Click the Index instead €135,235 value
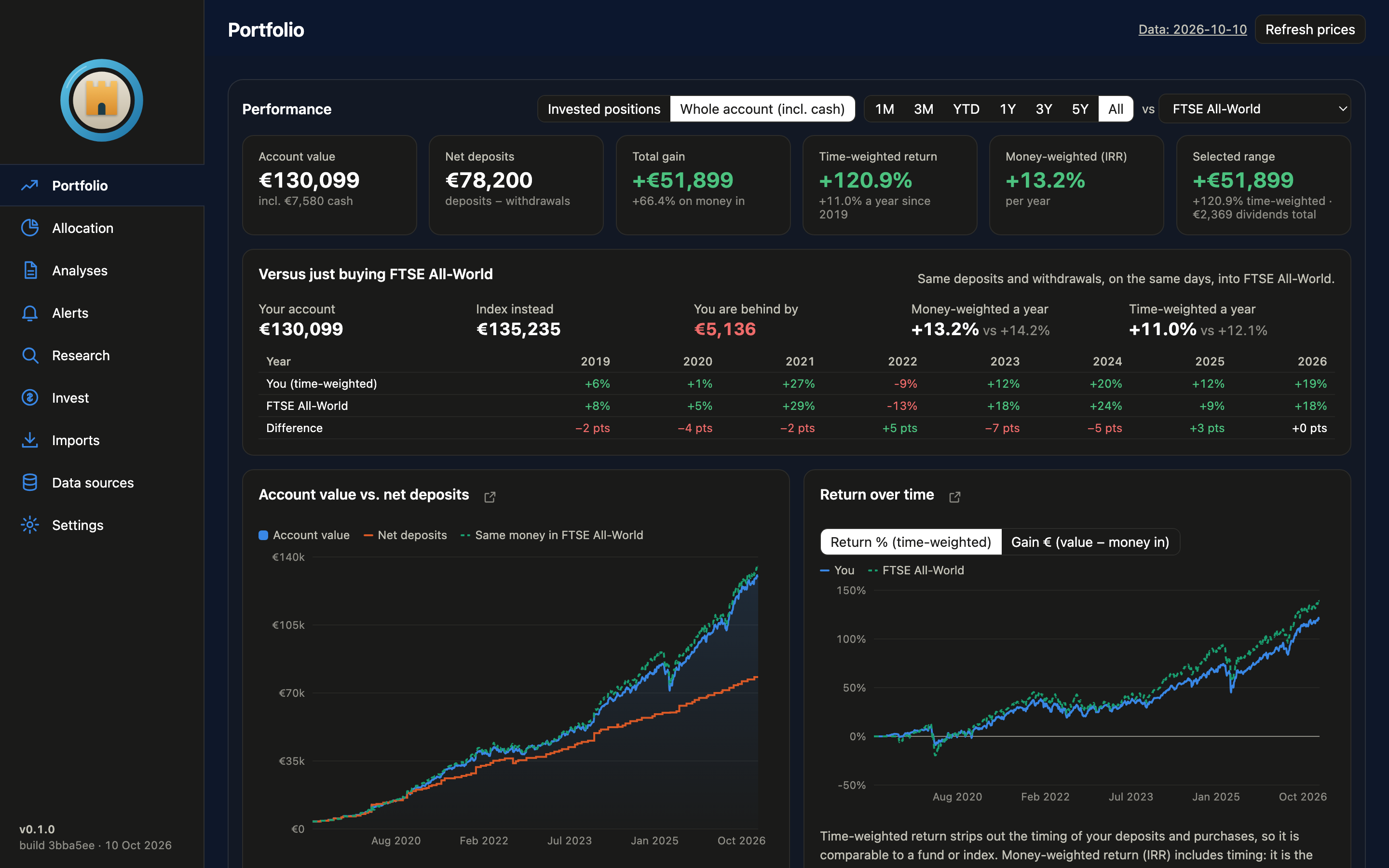1389x868 pixels. point(518,329)
